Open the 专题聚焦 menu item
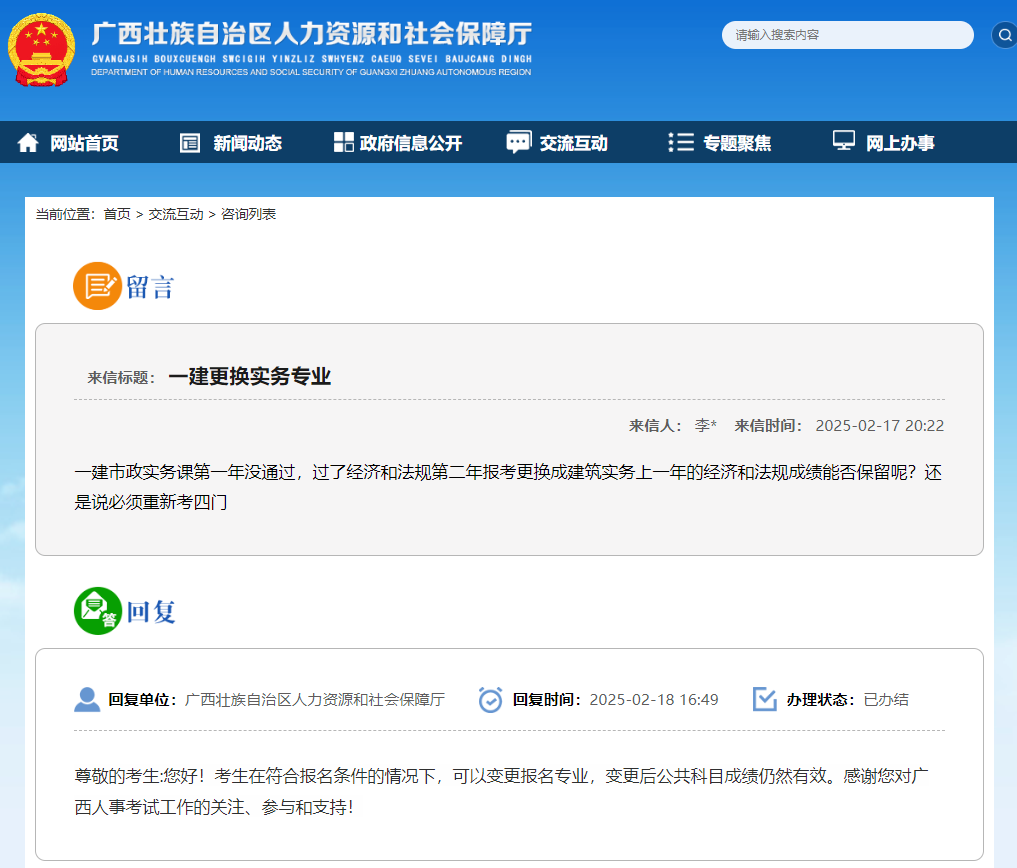1017x868 pixels. click(737, 143)
